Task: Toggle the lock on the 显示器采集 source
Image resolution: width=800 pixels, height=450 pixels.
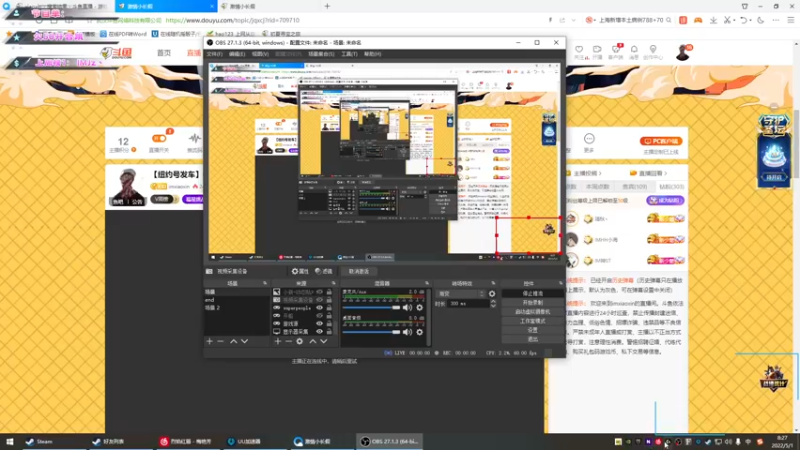Action: tap(329, 332)
